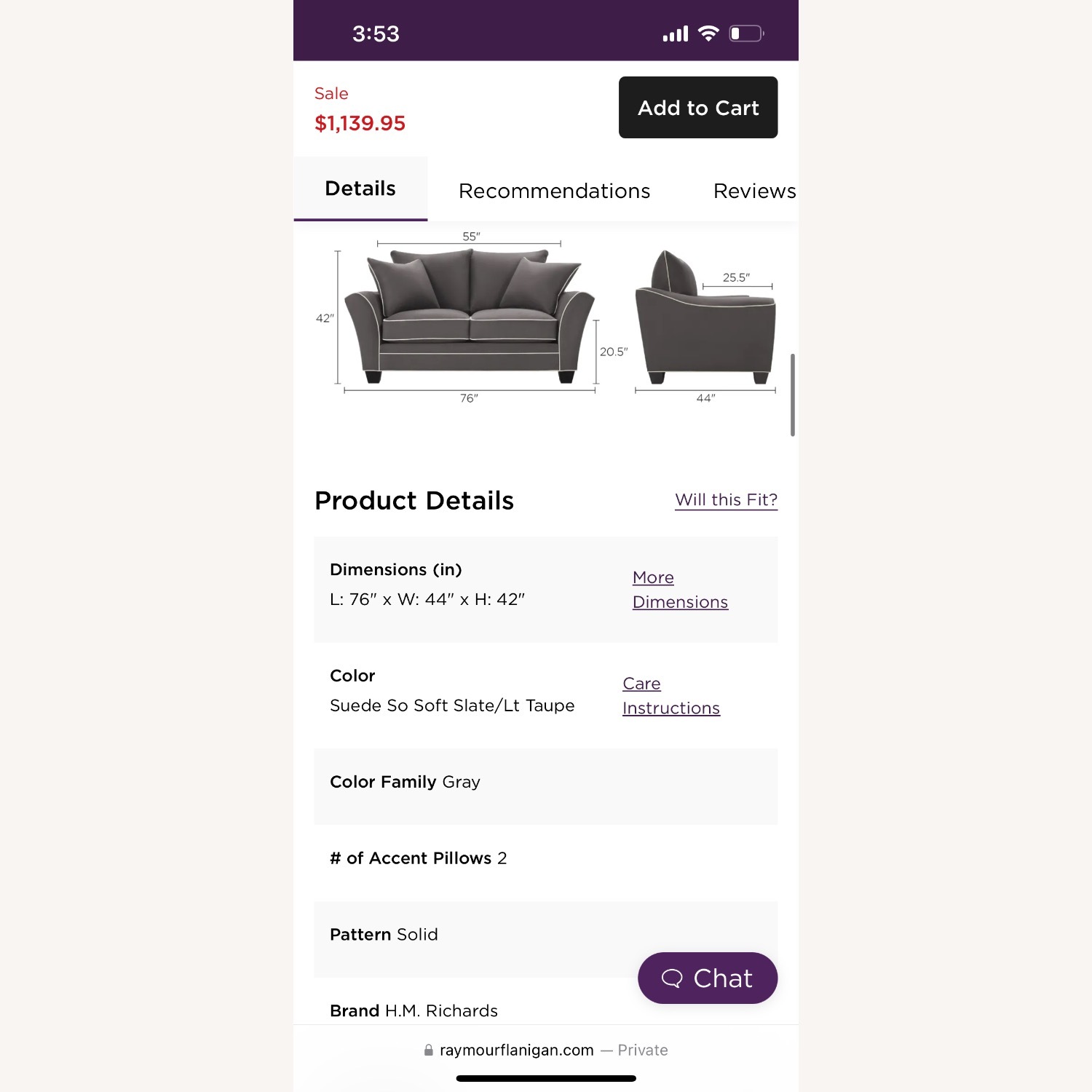Screen dimensions: 1092x1092
Task: Tap the Add to Cart button
Action: 698,108
